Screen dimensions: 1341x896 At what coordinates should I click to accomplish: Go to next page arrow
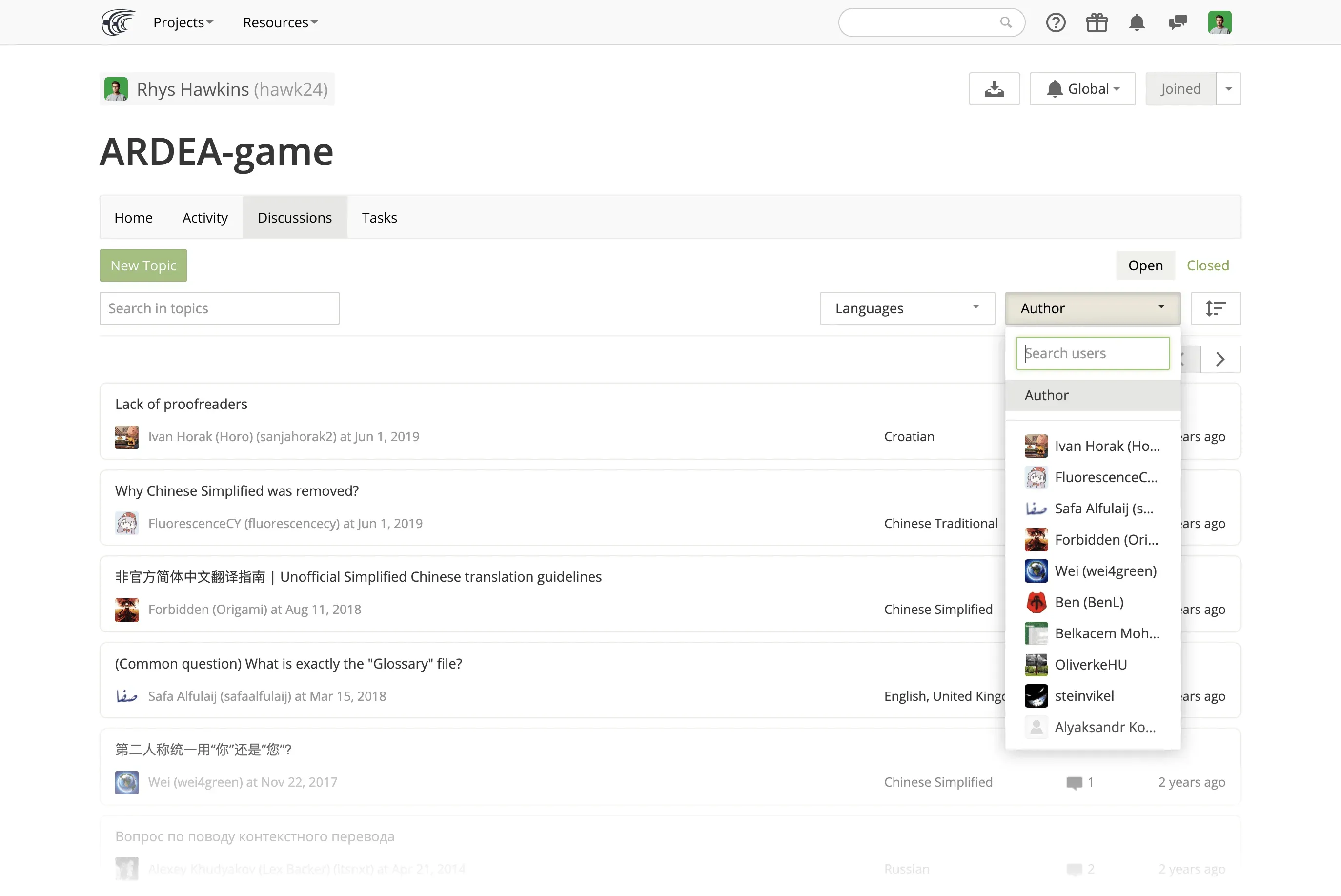click(1220, 359)
